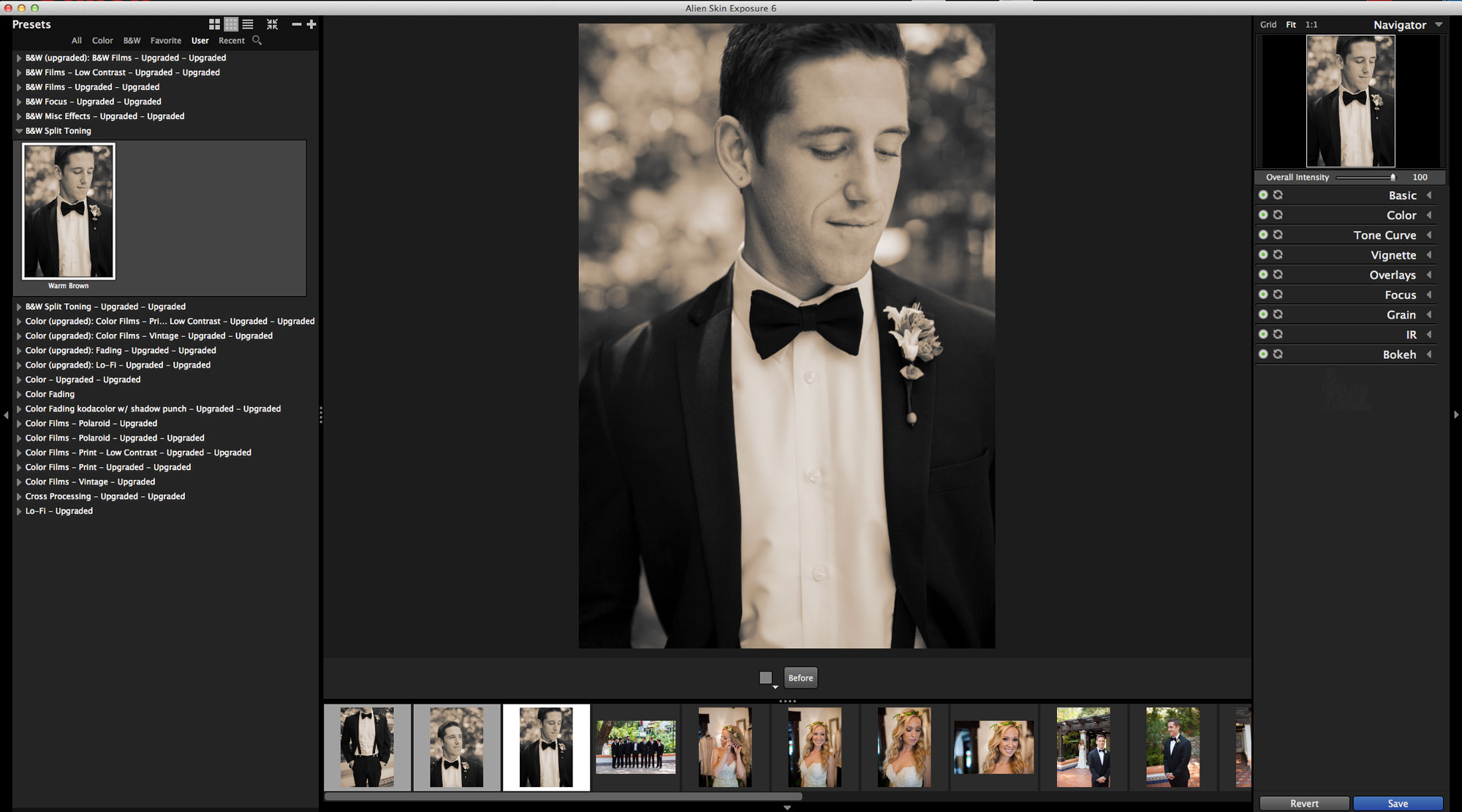
Task: Click the minus icon in Presets header
Action: pyautogui.click(x=296, y=25)
